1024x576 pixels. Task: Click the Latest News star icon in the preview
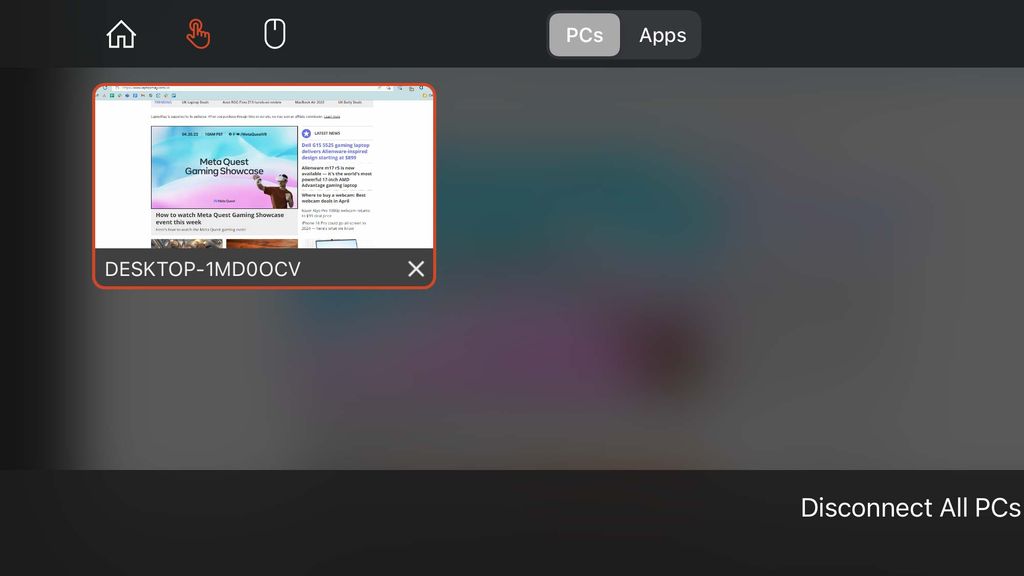tap(305, 133)
